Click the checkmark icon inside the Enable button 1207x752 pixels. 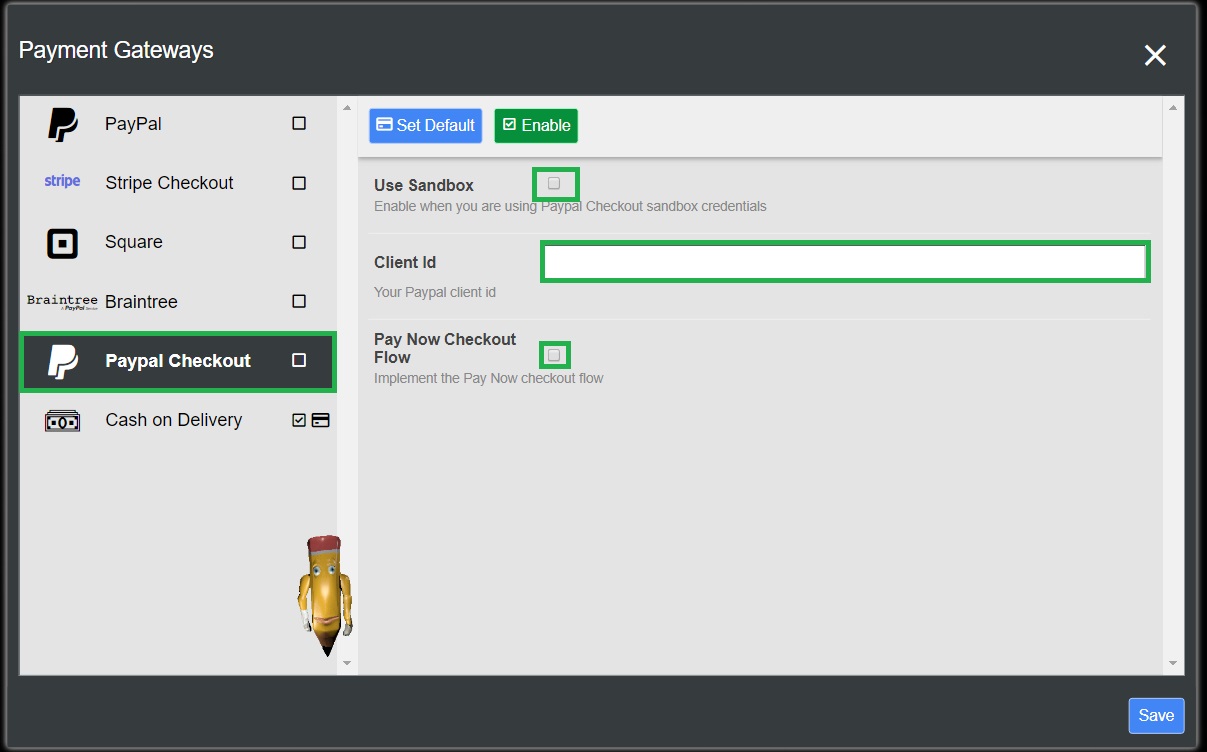509,125
